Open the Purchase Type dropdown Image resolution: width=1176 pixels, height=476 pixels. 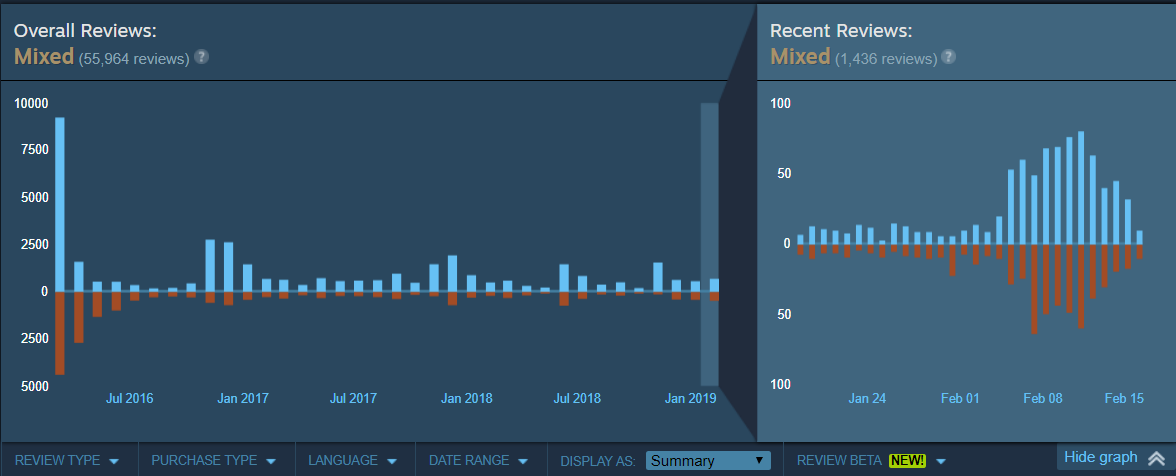[214, 460]
